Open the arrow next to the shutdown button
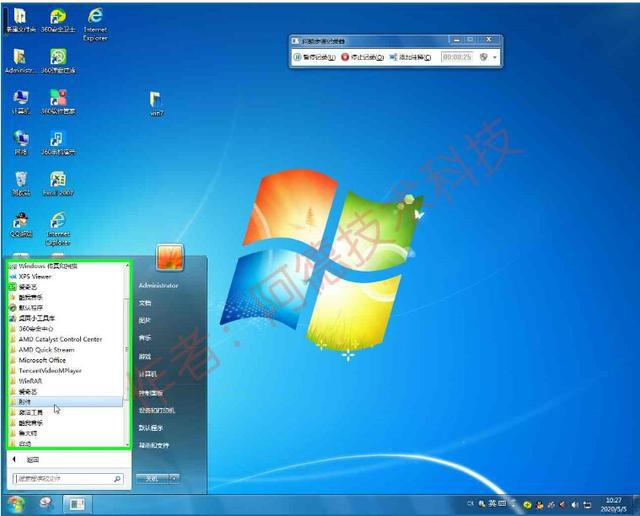 (173, 478)
